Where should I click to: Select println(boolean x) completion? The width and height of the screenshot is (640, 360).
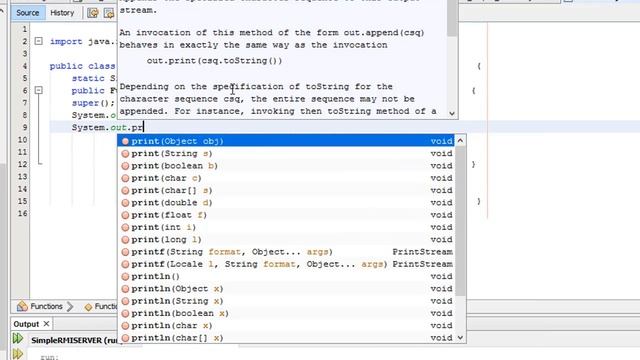click(x=286, y=313)
